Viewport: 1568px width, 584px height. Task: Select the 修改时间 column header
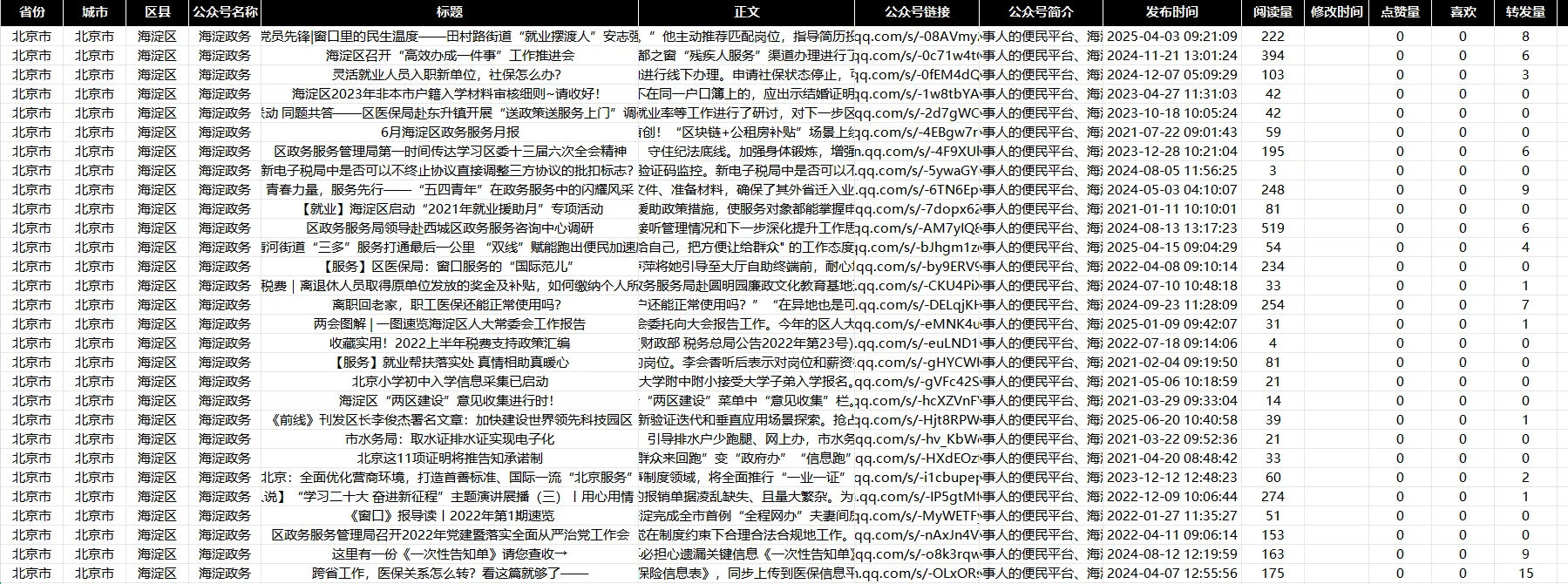point(1336,12)
